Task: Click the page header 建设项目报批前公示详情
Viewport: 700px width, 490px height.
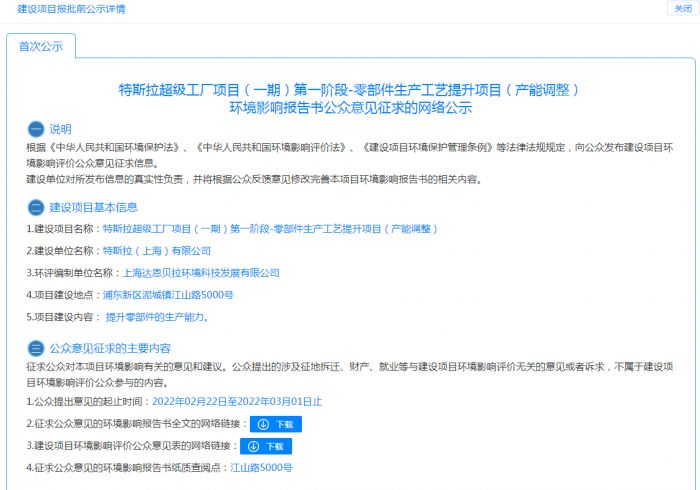Action: 71,9
